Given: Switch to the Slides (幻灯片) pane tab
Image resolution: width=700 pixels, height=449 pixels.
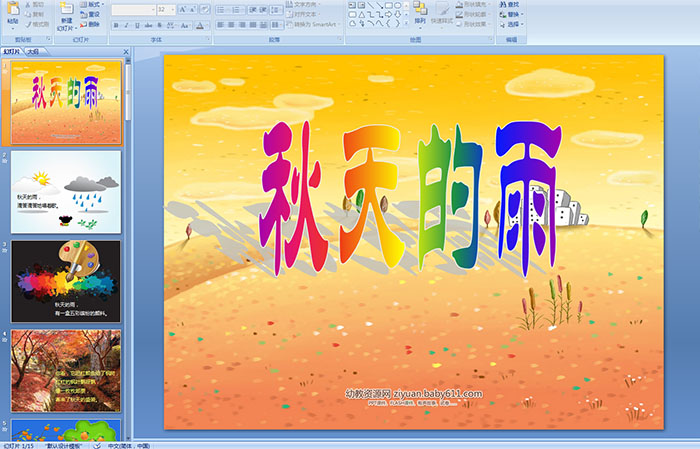Looking at the screenshot, I should click(x=11, y=52).
